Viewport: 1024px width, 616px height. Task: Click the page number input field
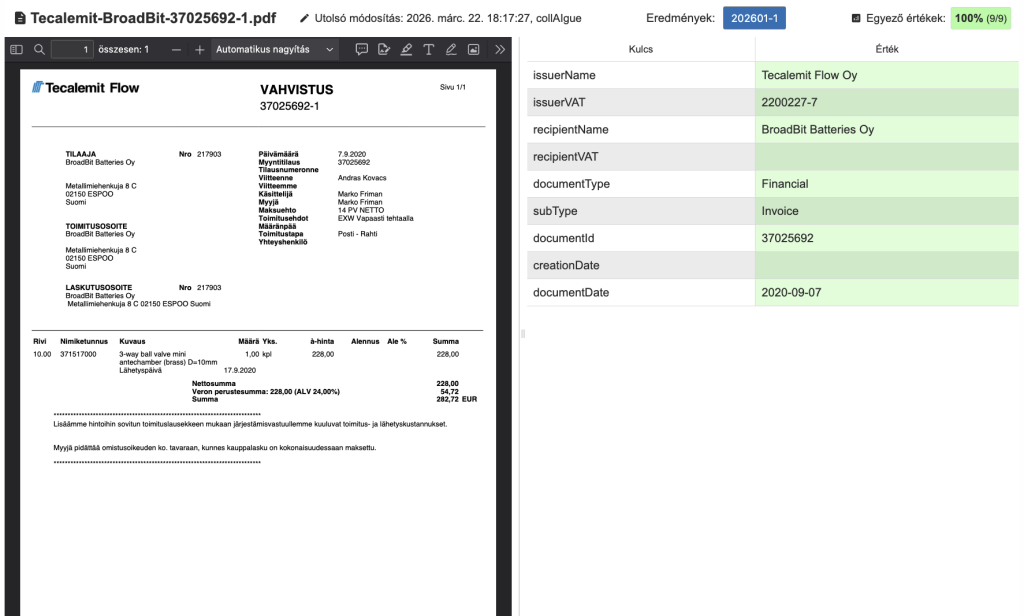pyautogui.click(x=72, y=50)
